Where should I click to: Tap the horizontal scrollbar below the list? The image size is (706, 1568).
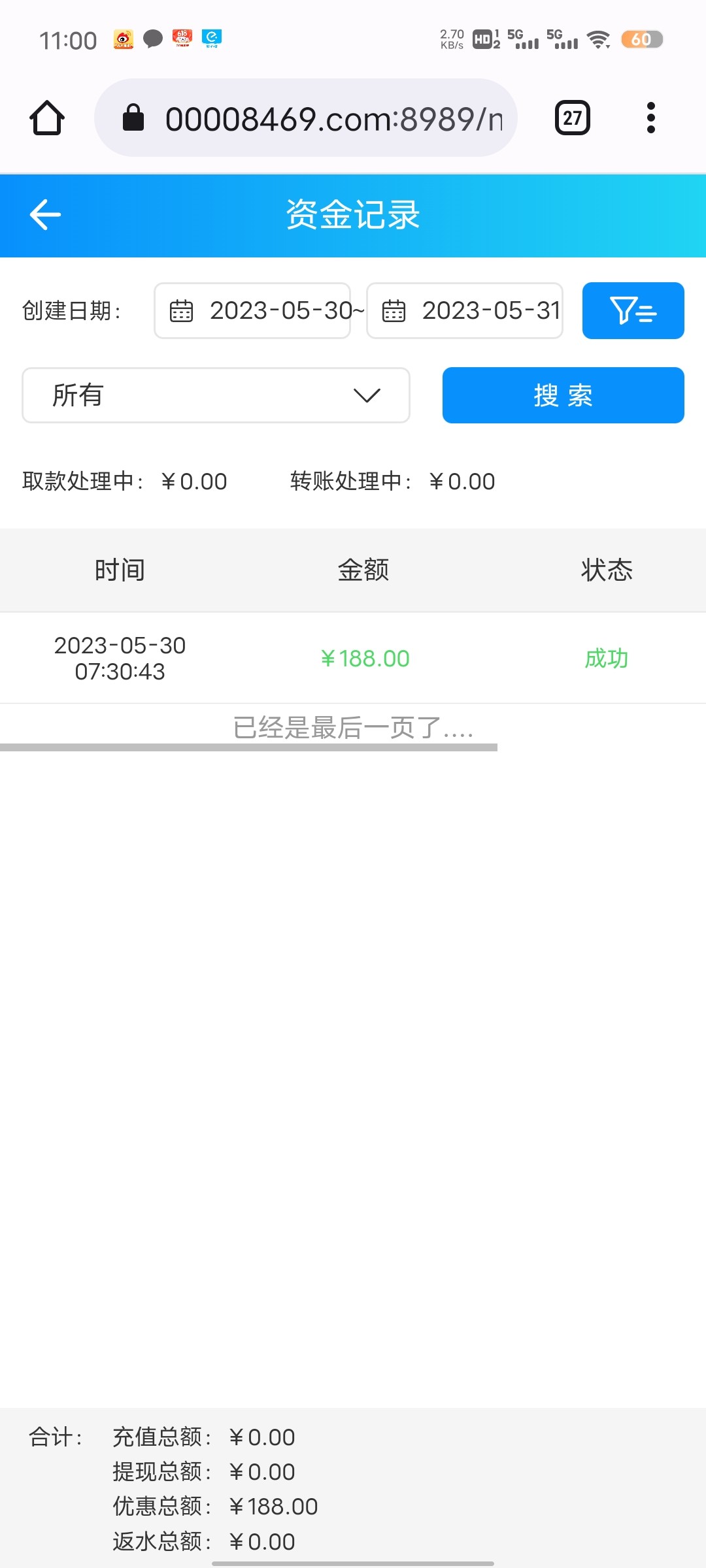pyautogui.click(x=248, y=747)
